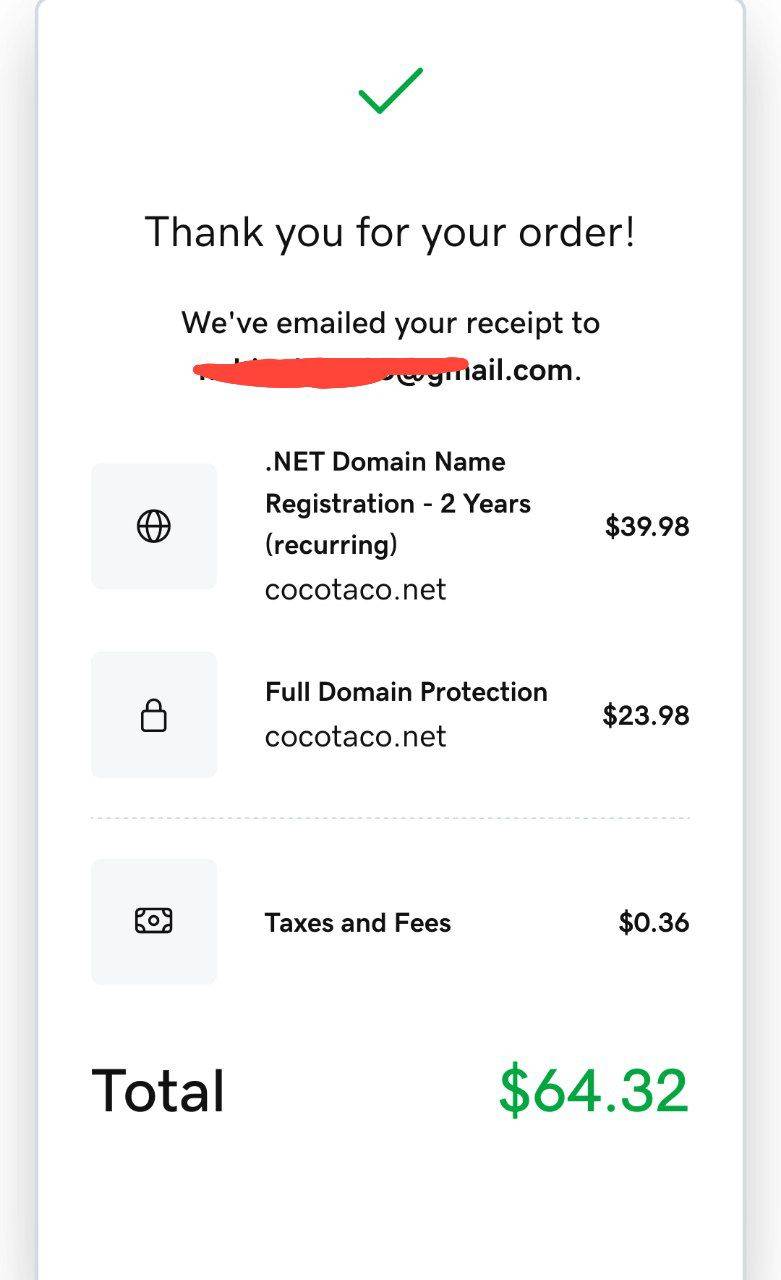
Task: Click the "Registration - 2 Years" text line
Action: pyautogui.click(x=397, y=504)
